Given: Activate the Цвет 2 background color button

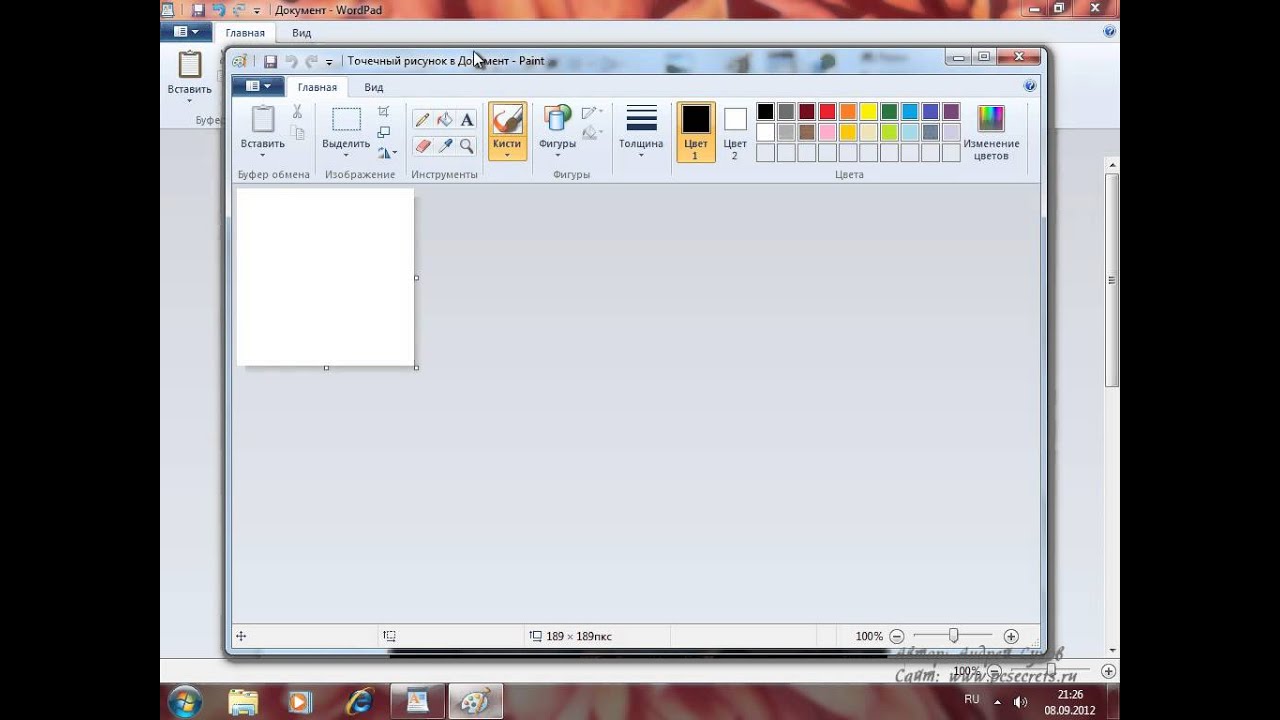Looking at the screenshot, I should tap(735, 132).
